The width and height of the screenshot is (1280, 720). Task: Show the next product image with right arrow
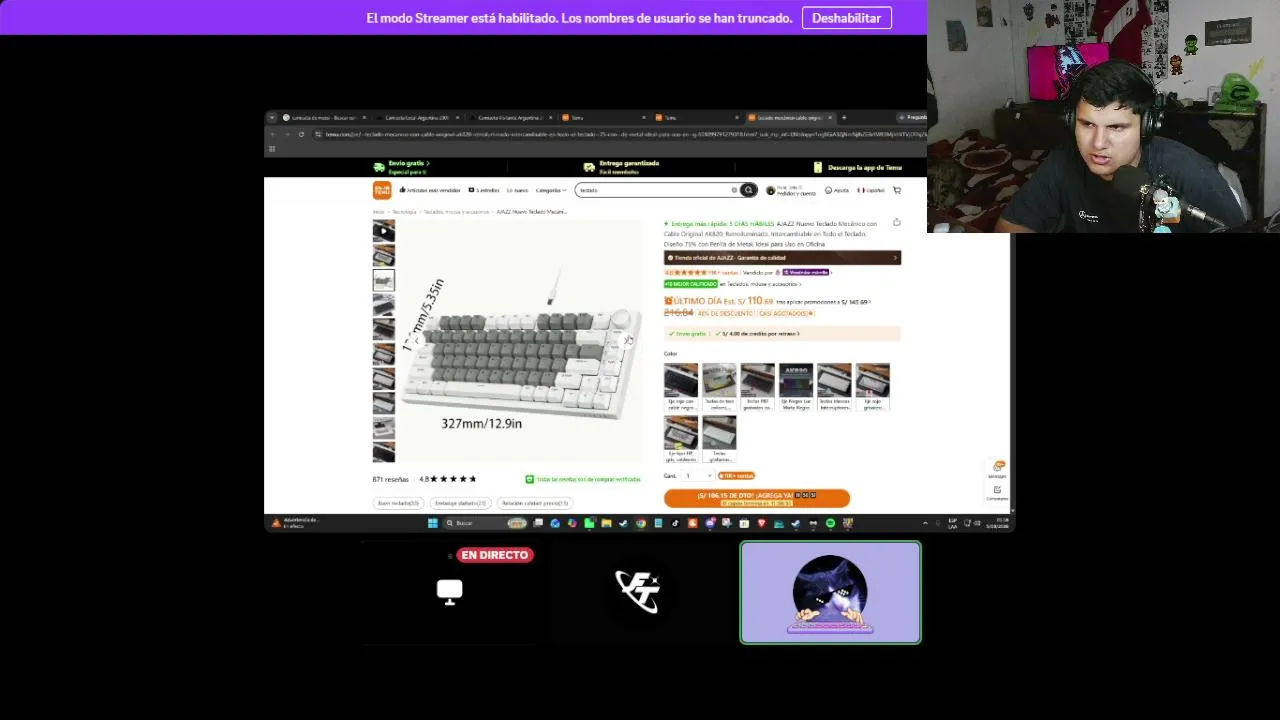coord(629,341)
